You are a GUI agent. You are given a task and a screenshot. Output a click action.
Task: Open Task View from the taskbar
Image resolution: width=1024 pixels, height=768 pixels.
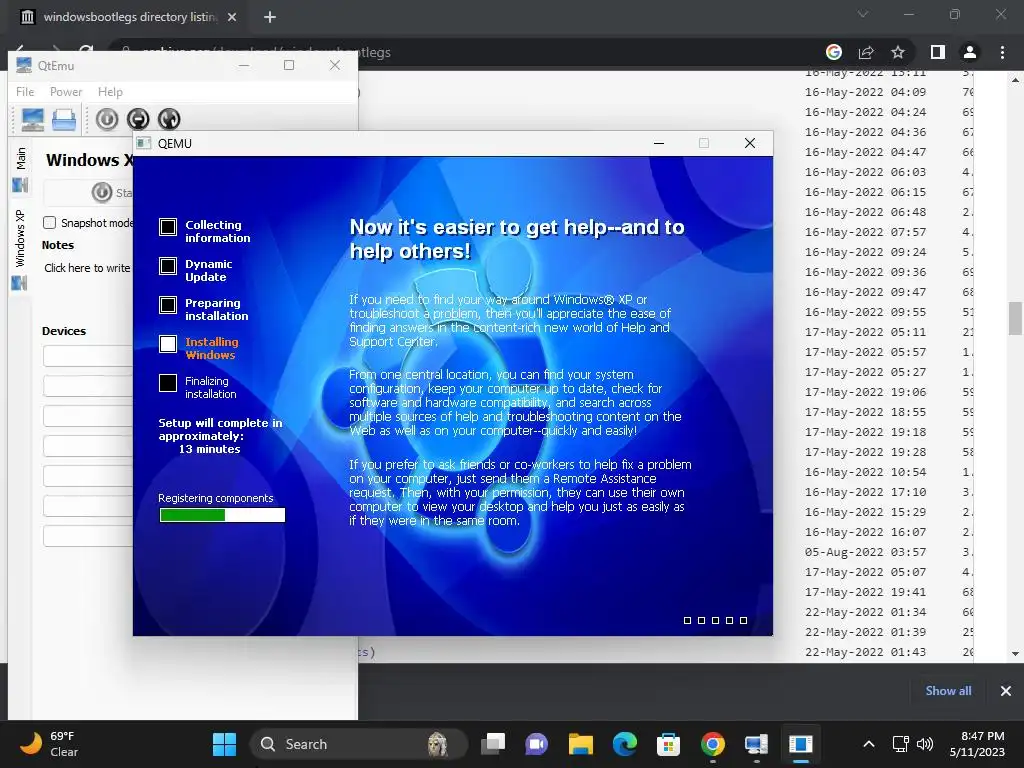coord(493,744)
